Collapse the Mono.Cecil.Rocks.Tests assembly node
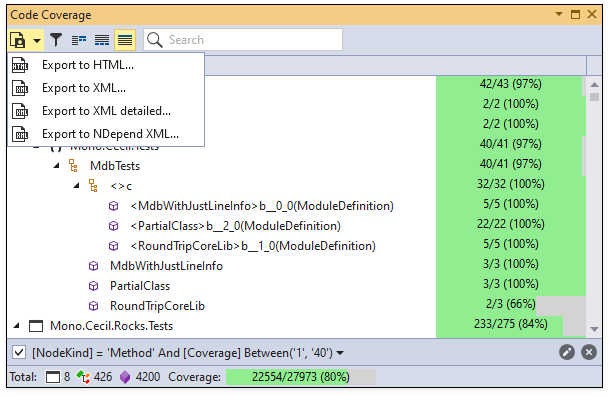 pyautogui.click(x=17, y=326)
